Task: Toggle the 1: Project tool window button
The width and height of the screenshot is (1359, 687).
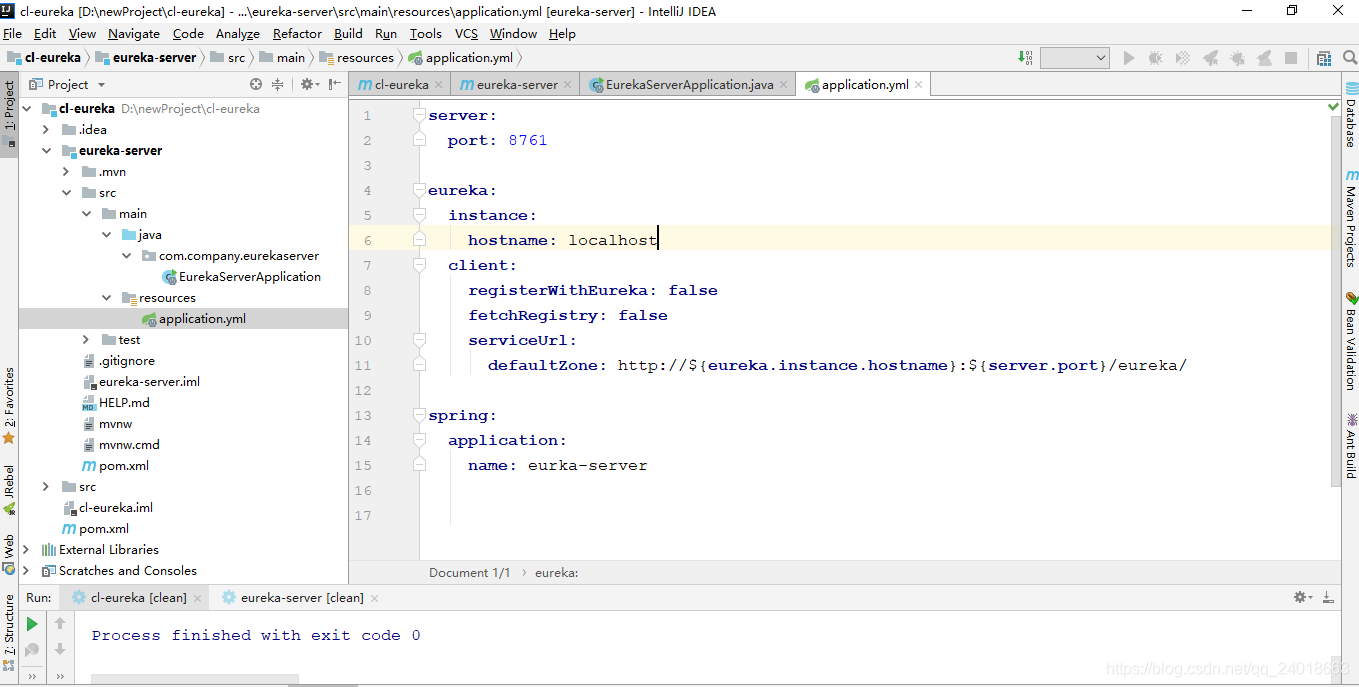Action: (9, 113)
